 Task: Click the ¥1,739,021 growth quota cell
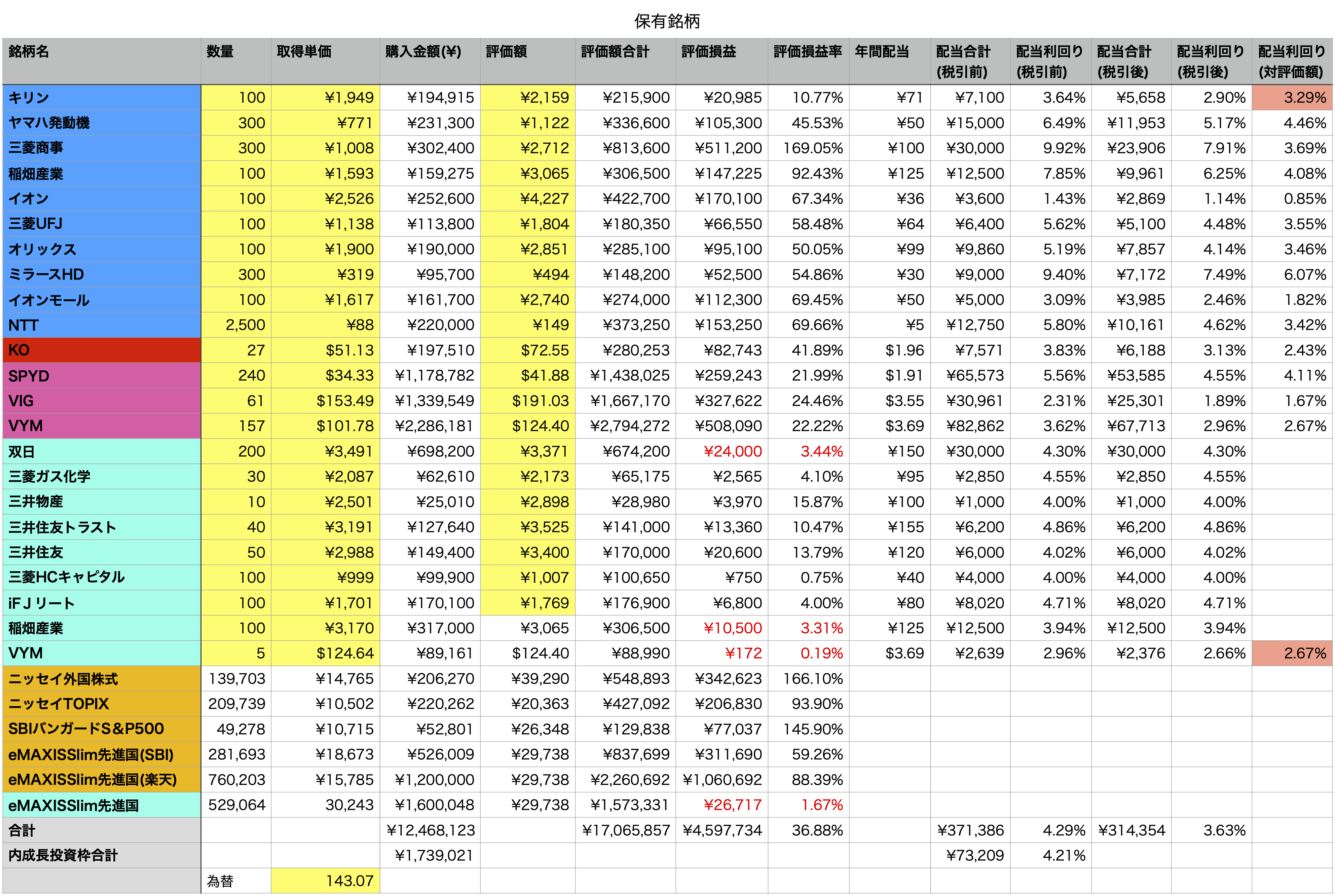[x=429, y=855]
